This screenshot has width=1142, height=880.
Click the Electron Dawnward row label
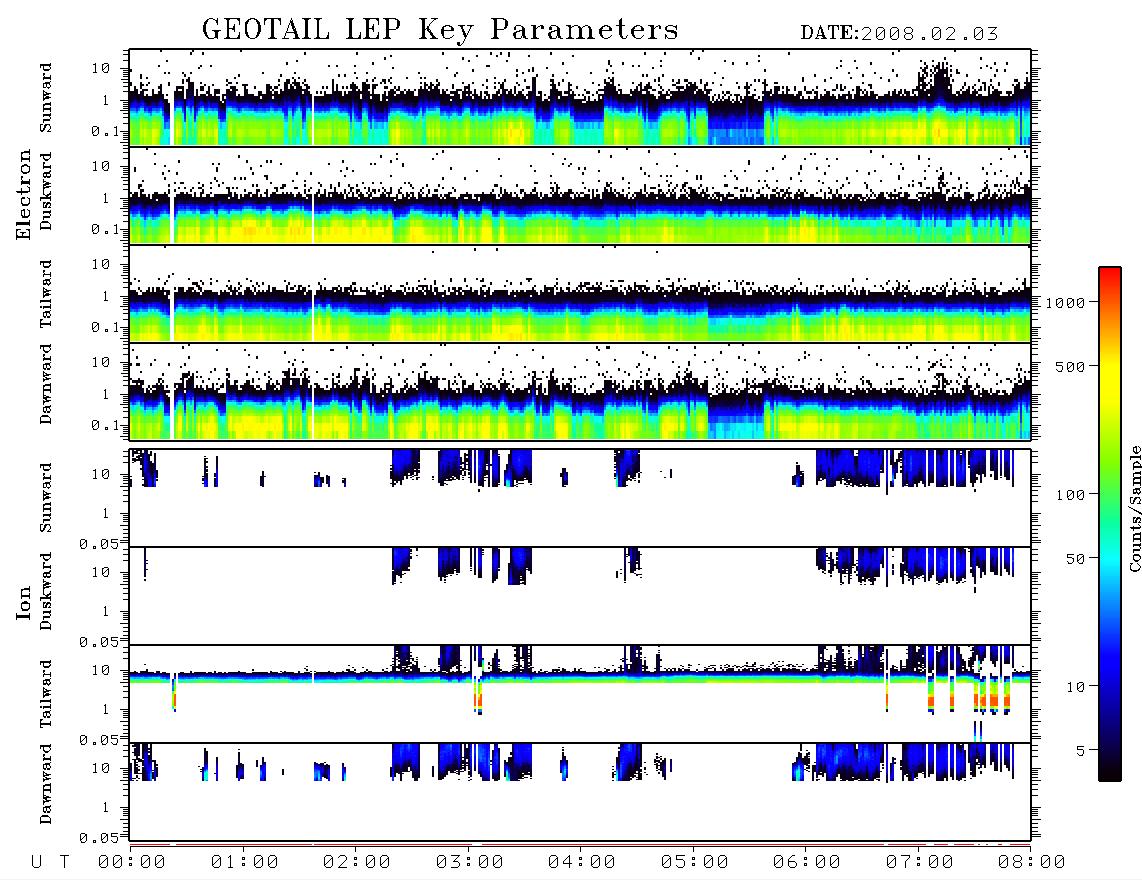point(46,384)
